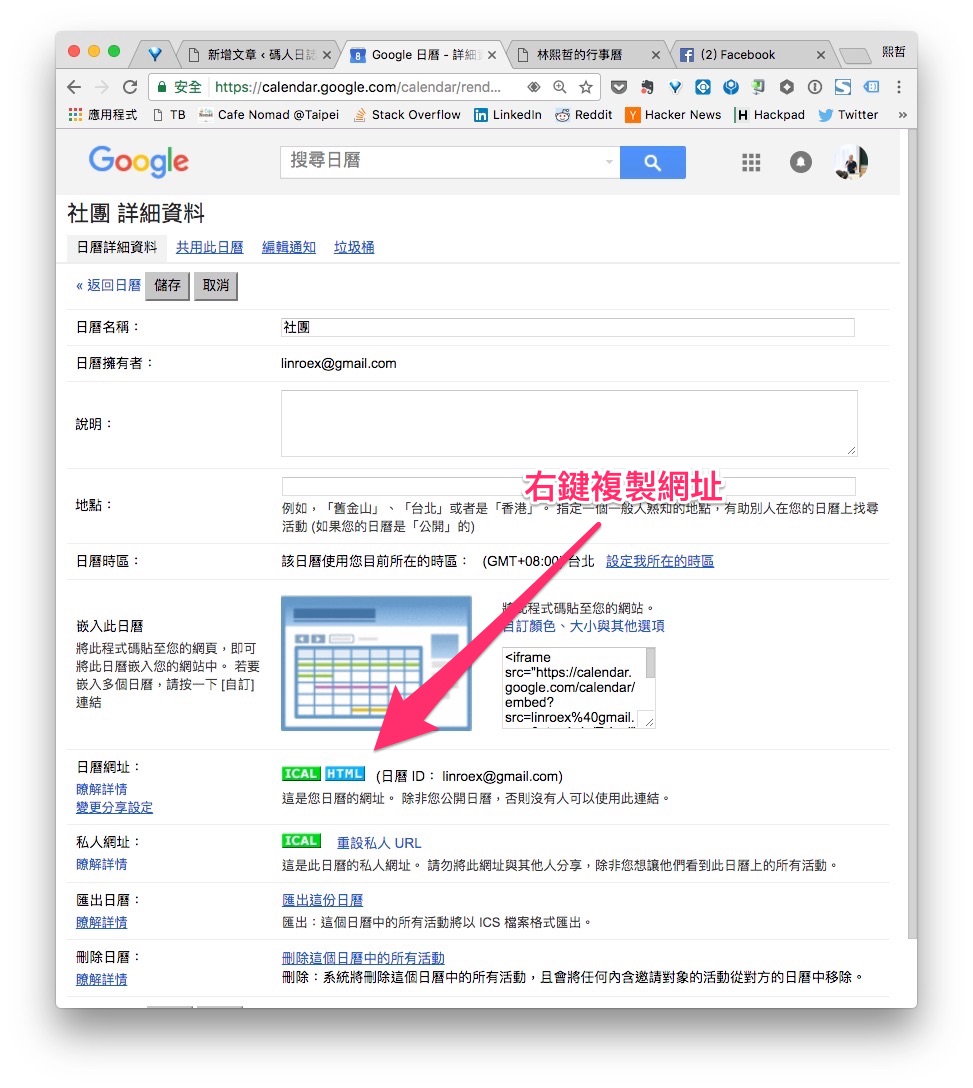Screen dimensions: 973x1088
Task: Click the address bar URL
Action: pos(357,87)
